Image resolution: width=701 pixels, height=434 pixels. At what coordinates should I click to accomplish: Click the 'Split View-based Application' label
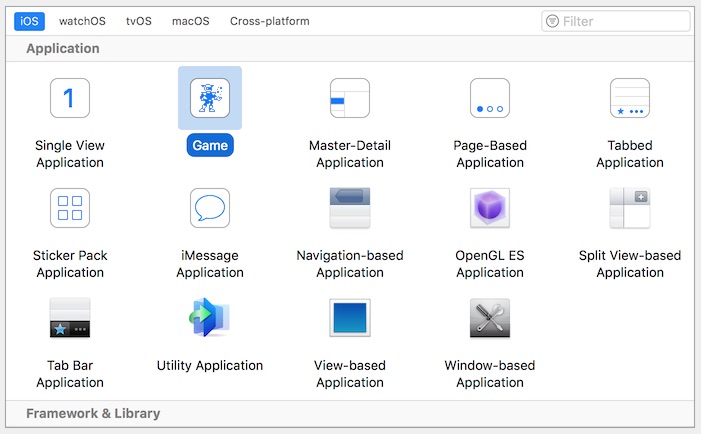click(x=629, y=264)
